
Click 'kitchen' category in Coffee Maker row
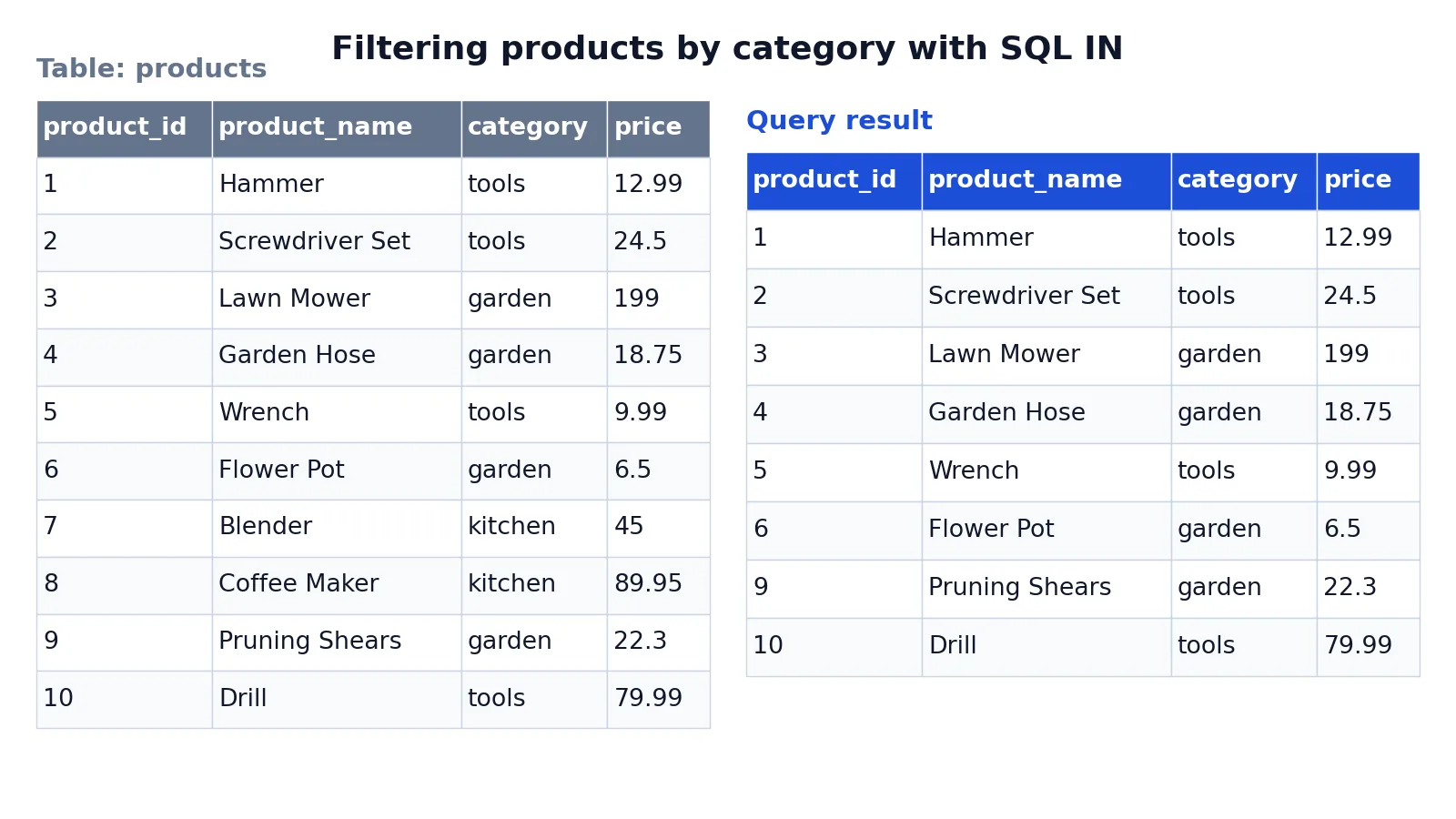pyautogui.click(x=534, y=585)
